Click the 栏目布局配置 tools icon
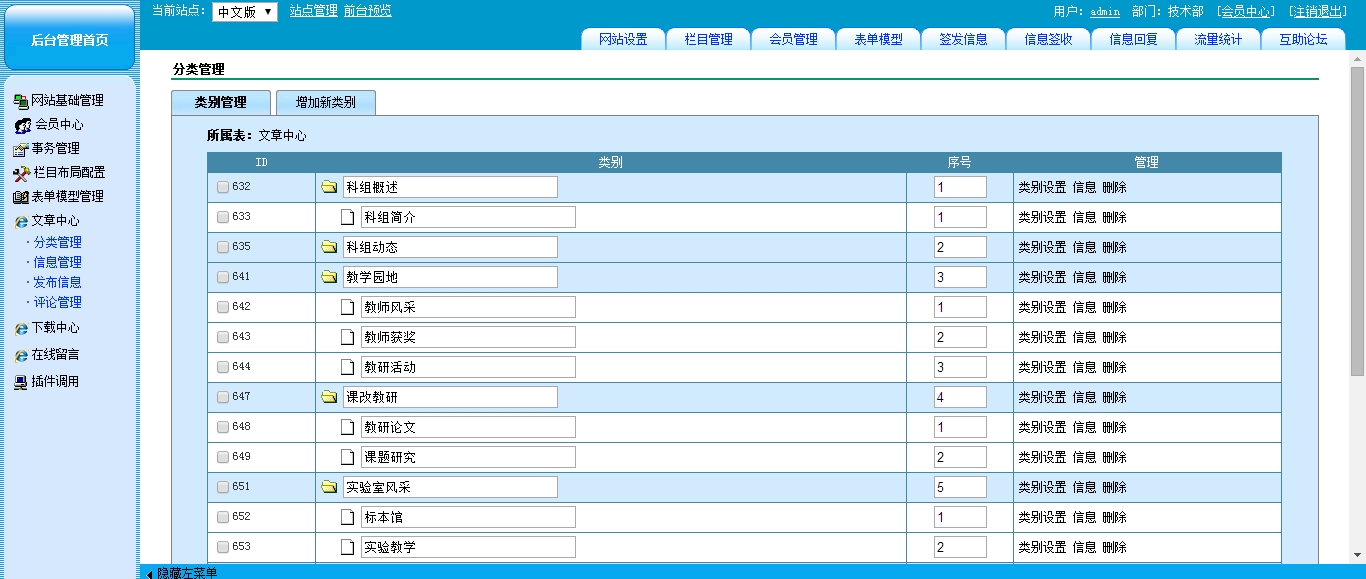Viewport: 1366px width, 579px height. tap(21, 173)
